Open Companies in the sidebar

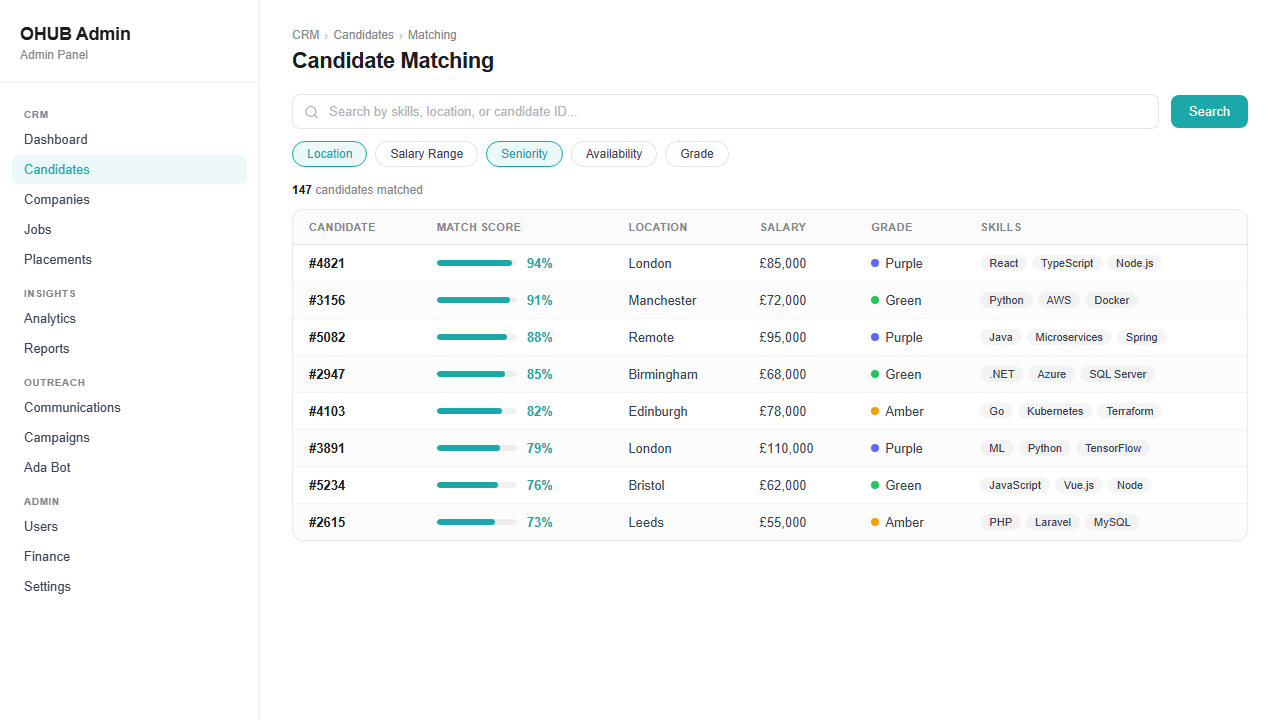click(x=129, y=200)
